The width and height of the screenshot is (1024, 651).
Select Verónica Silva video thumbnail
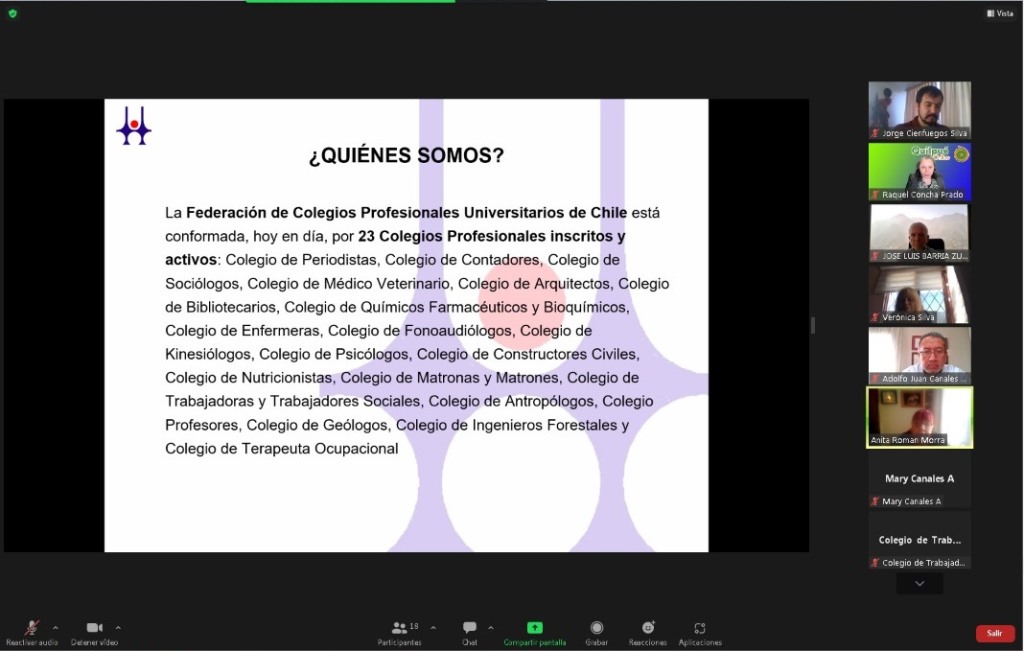[920, 294]
